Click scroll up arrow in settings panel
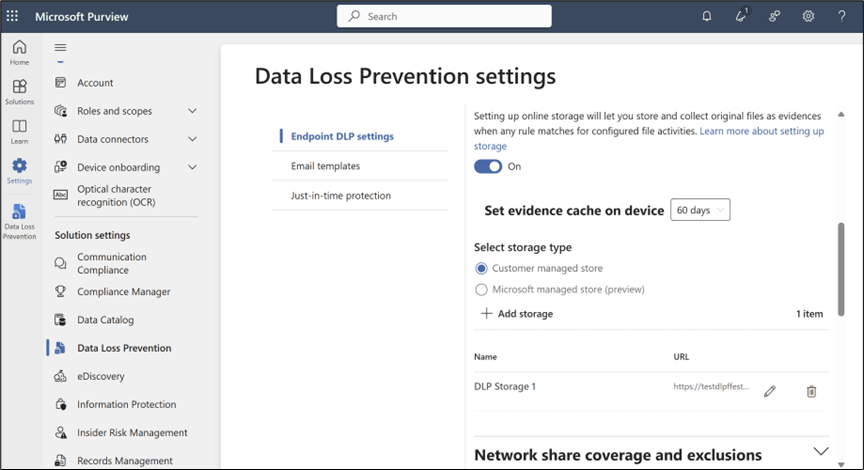 (x=841, y=115)
